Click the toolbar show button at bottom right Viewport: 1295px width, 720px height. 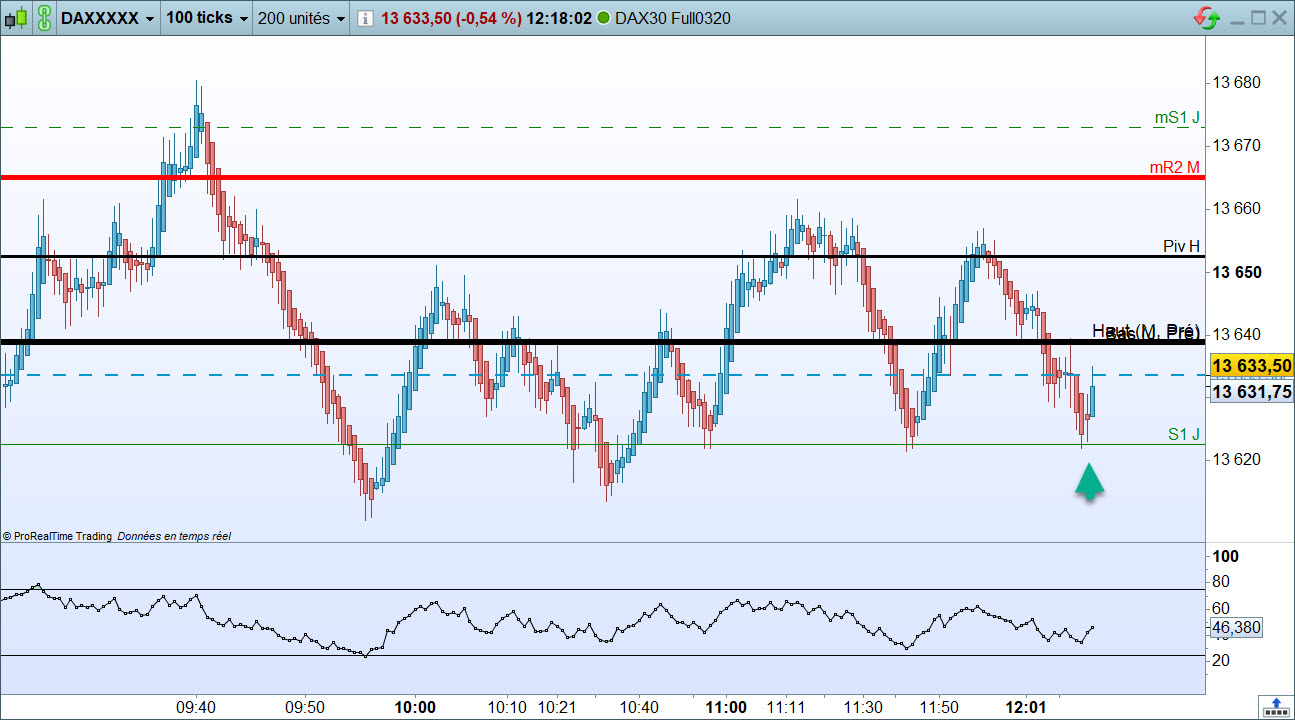(1275, 707)
